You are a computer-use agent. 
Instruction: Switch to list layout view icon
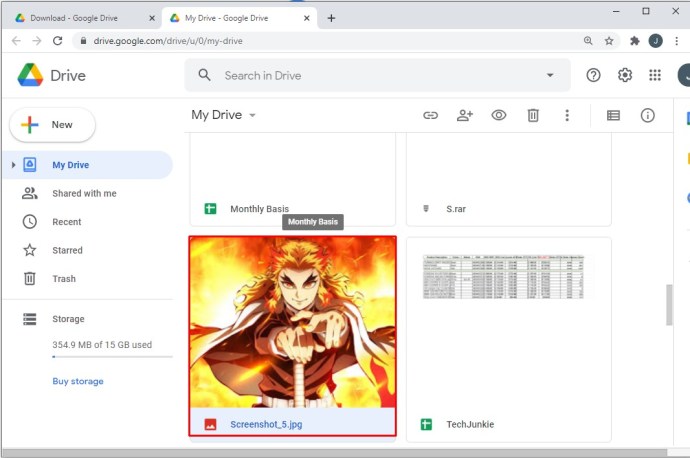pos(613,116)
